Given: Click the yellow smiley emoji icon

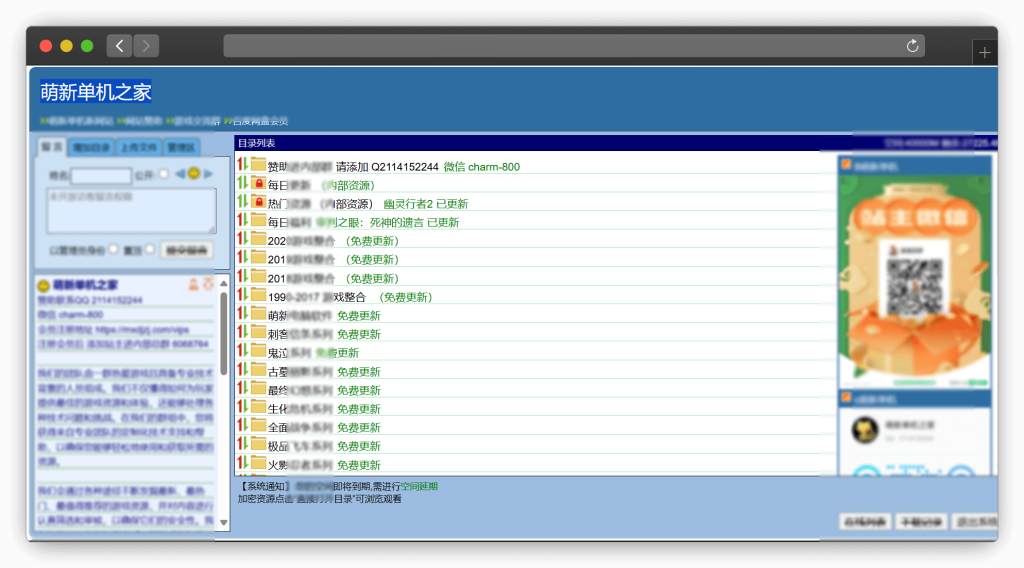Looking at the screenshot, I should tap(194, 174).
